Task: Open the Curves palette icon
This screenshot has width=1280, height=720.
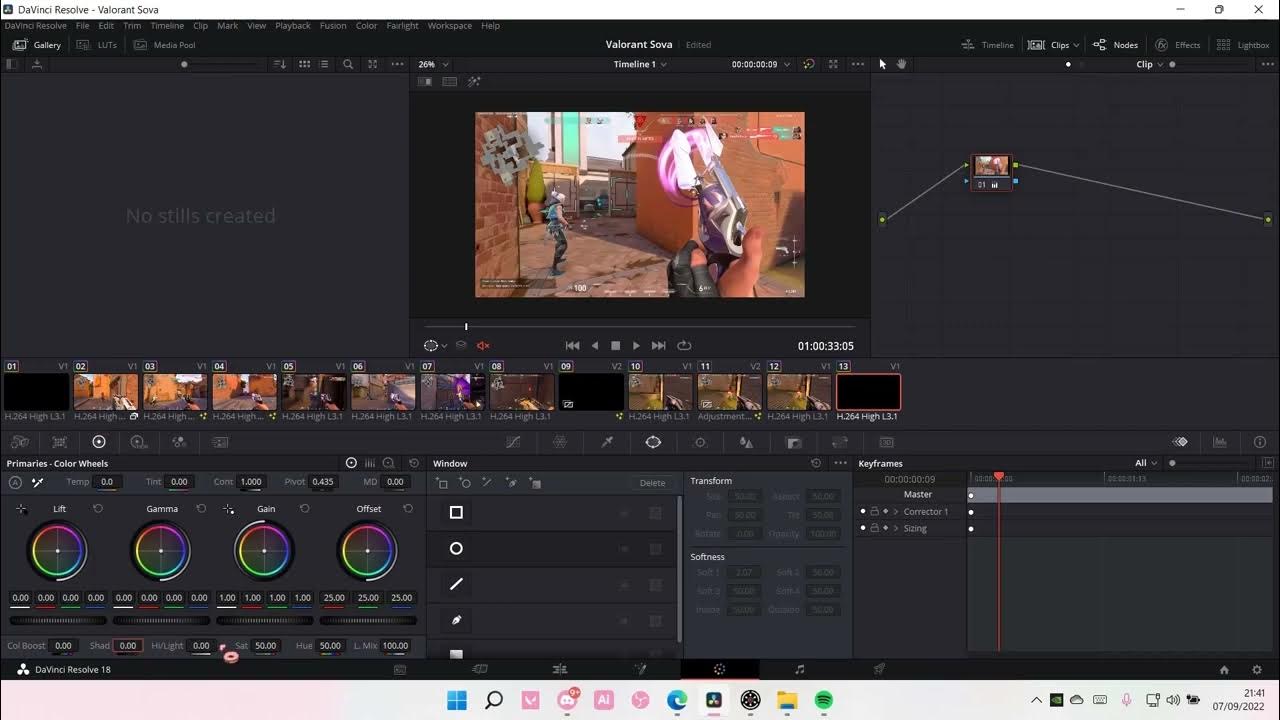Action: [x=513, y=442]
